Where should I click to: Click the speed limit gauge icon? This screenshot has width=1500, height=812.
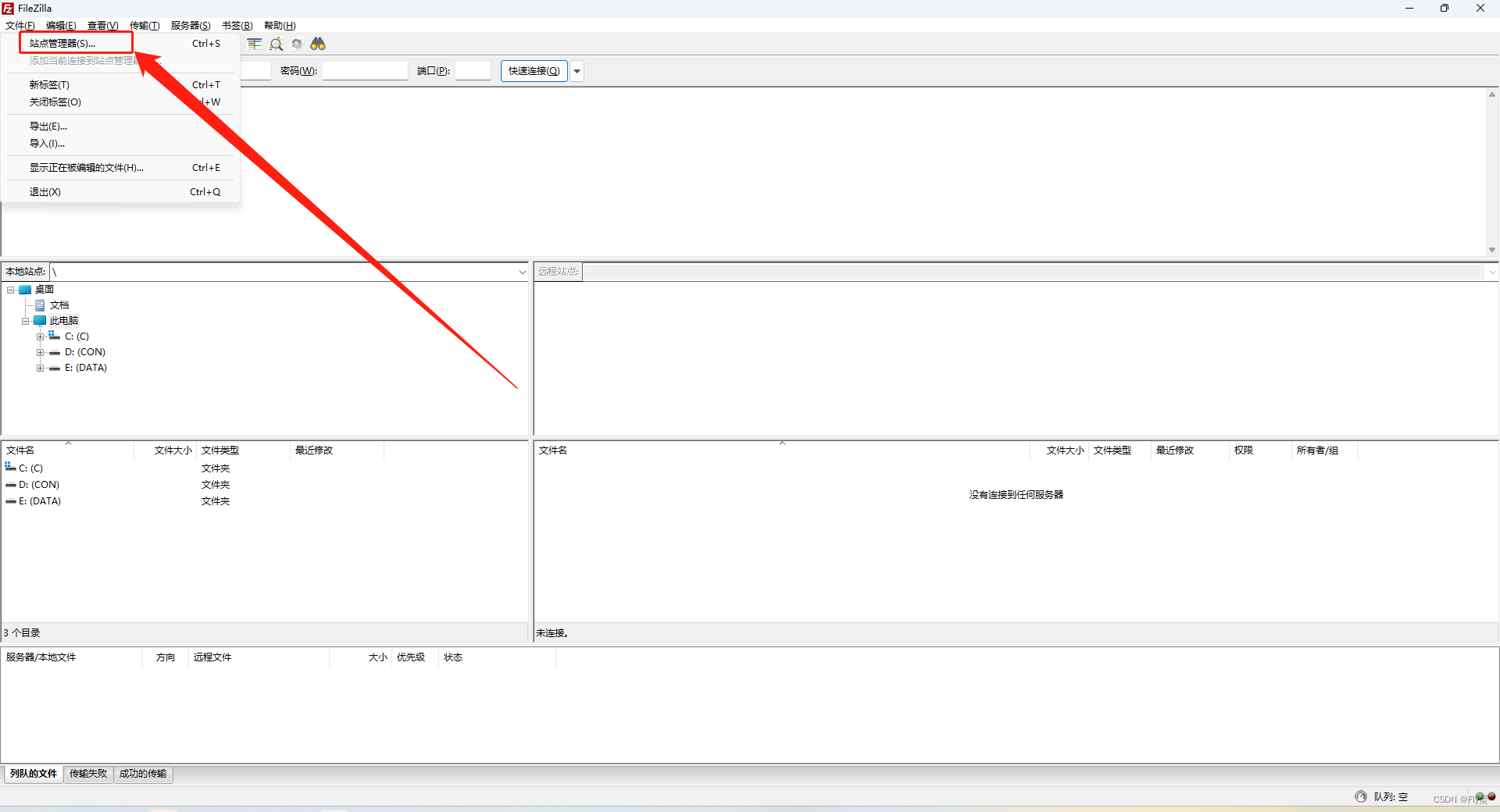click(x=1361, y=796)
